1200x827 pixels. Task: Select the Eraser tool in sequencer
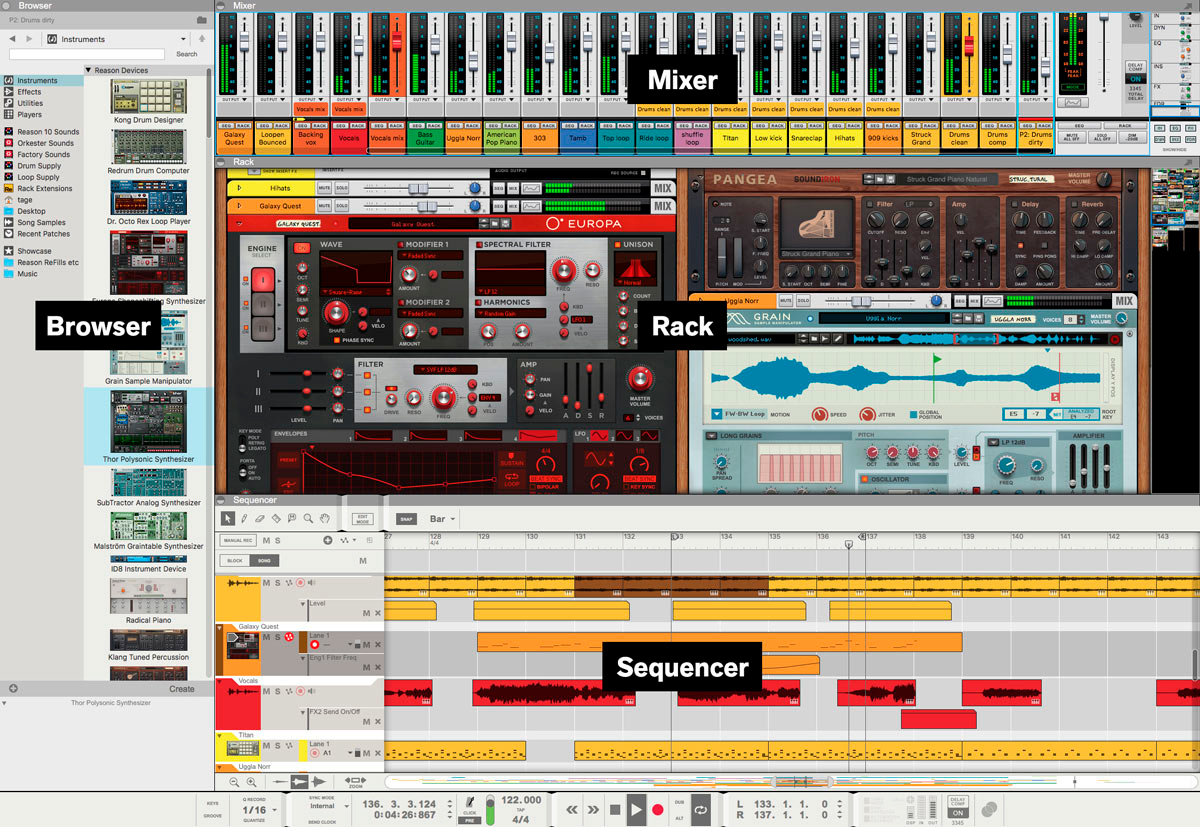tap(260, 518)
